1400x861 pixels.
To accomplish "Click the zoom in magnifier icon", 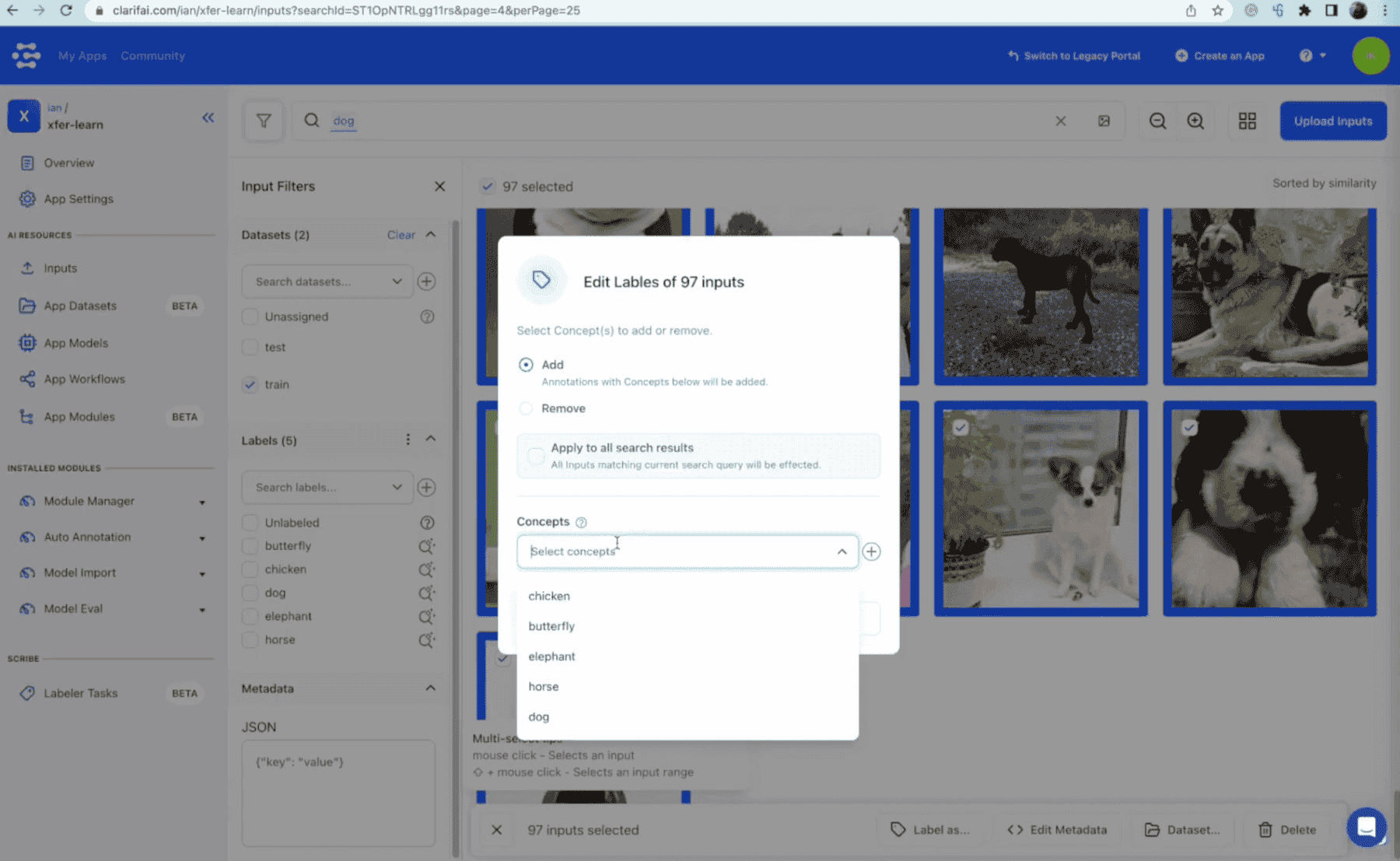I will pos(1195,121).
